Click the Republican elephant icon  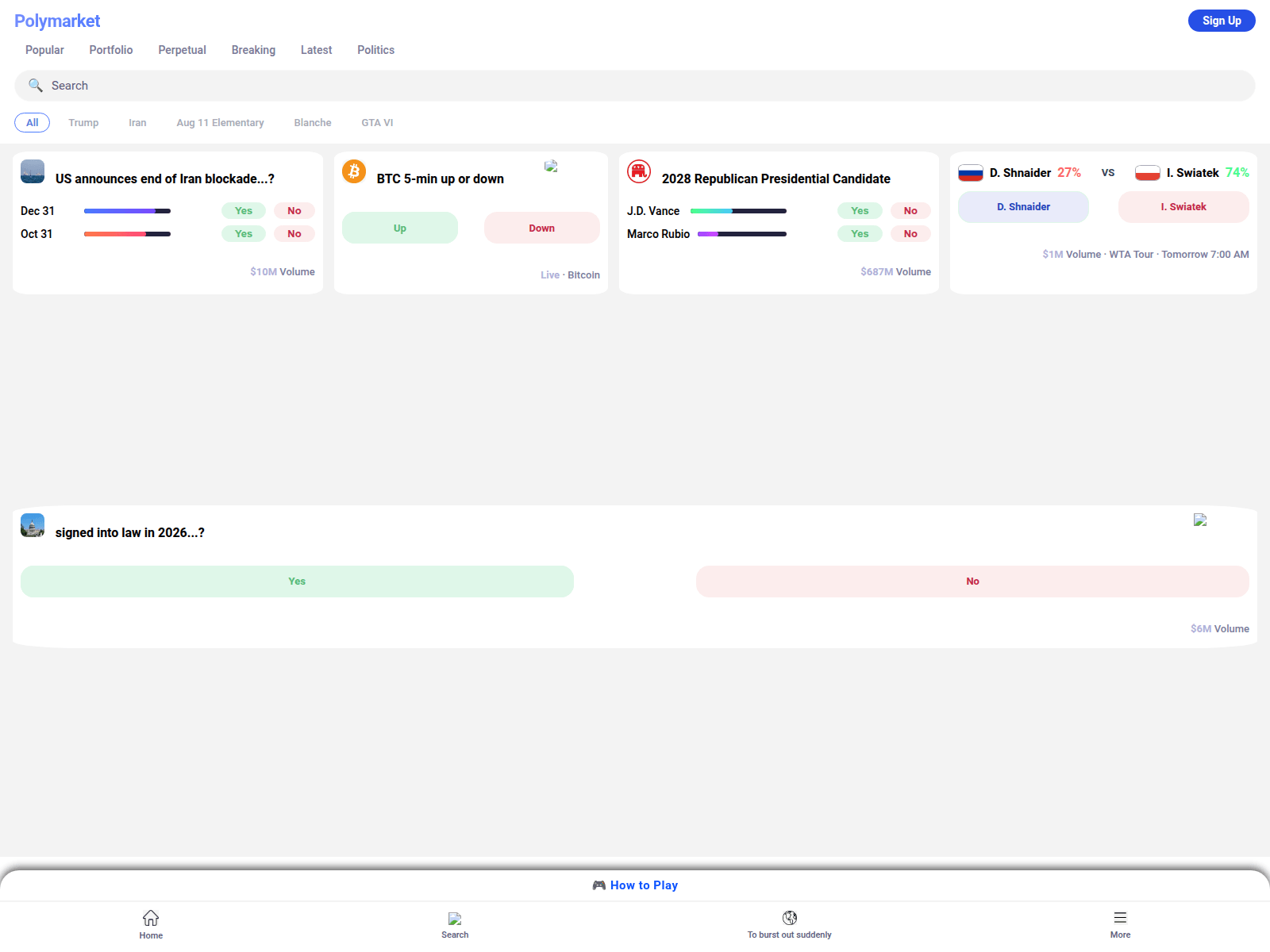tap(639, 171)
